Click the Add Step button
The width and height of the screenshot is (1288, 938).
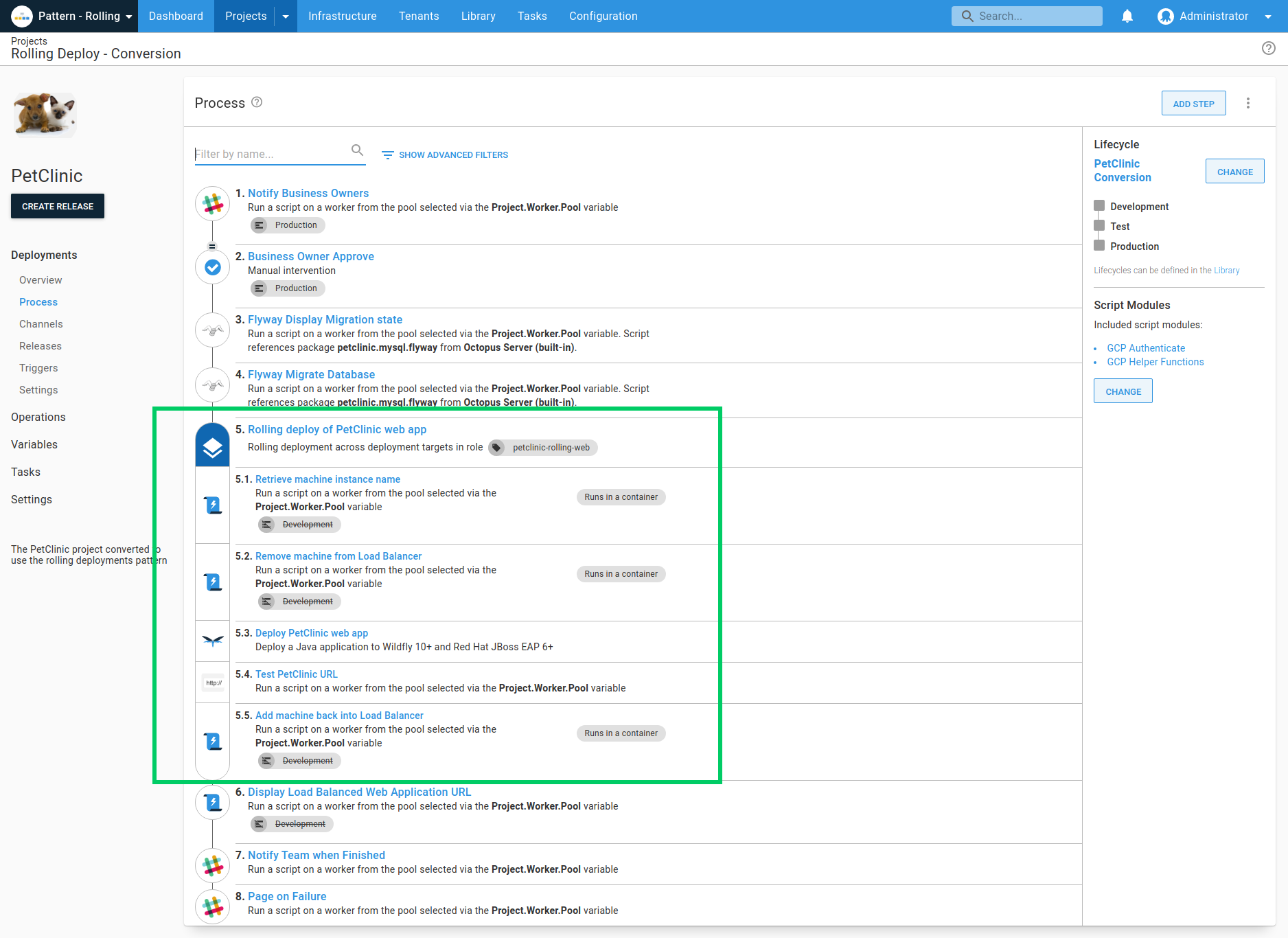click(1193, 104)
